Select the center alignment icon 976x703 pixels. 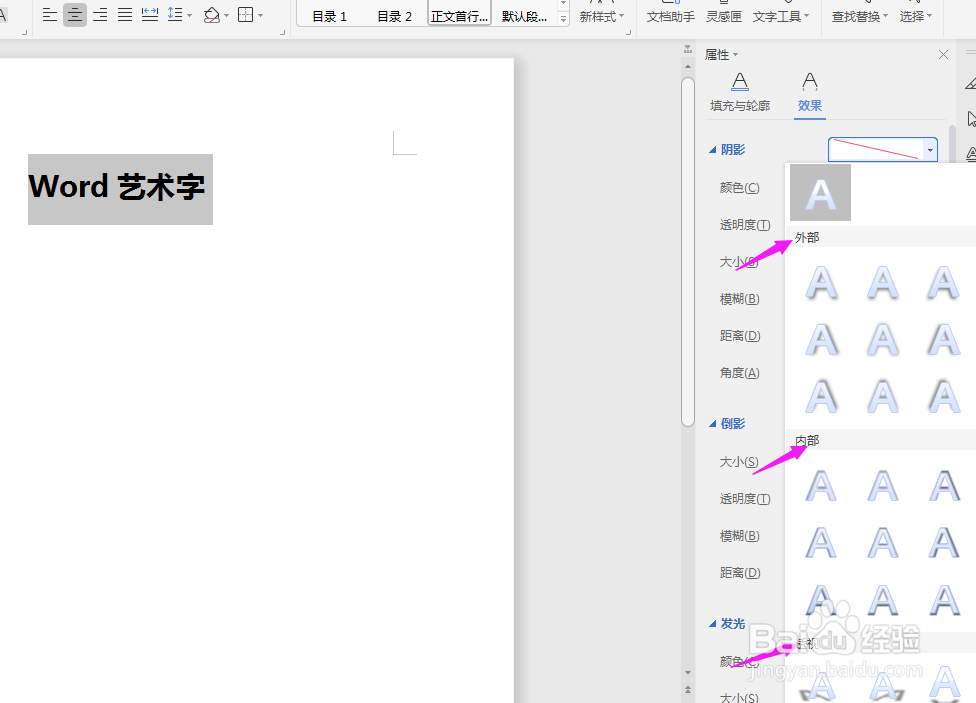tap(74, 14)
